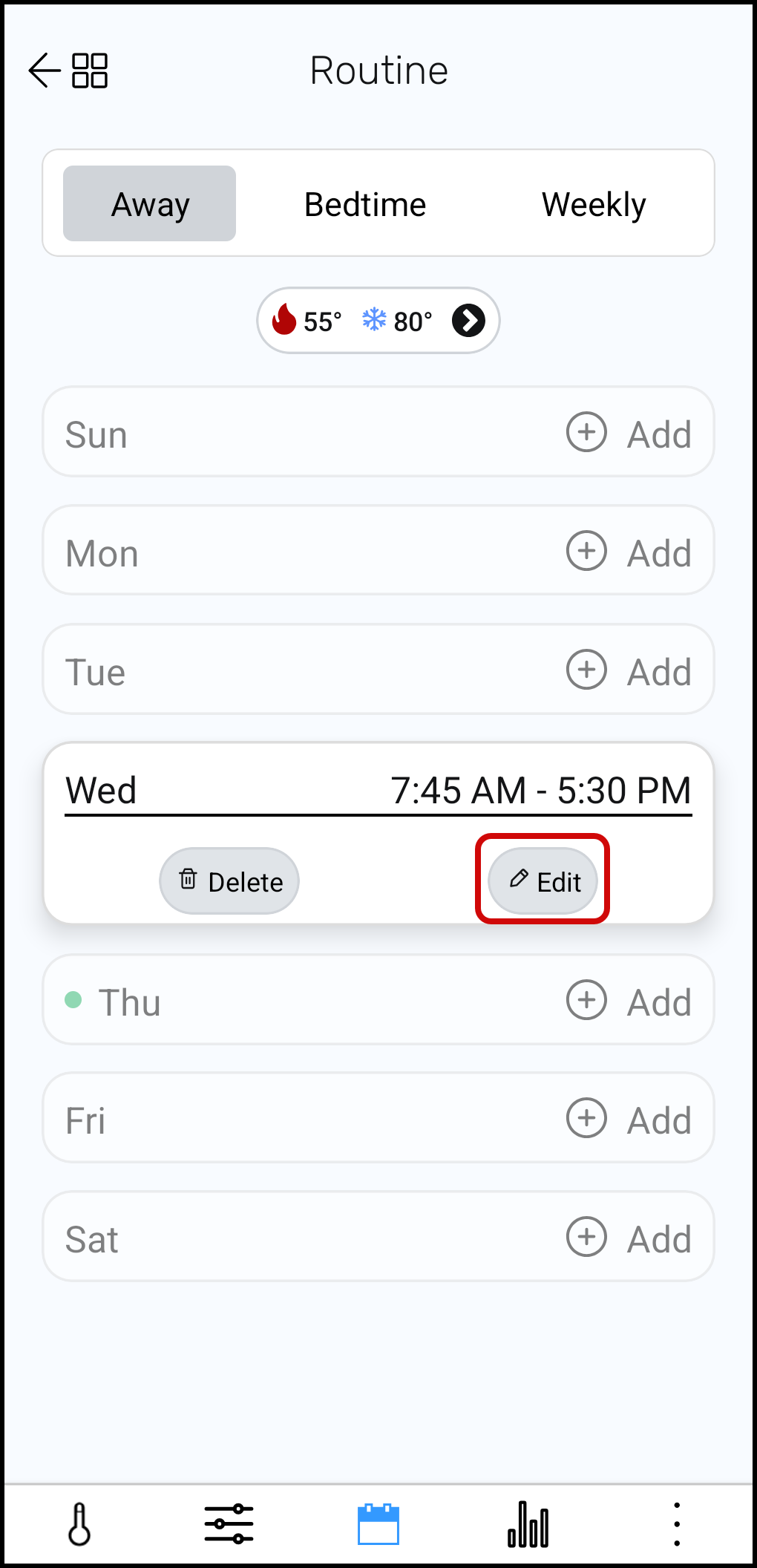Image resolution: width=757 pixels, height=1568 pixels.
Task: Expand the Thu day row
Action: (131, 1002)
